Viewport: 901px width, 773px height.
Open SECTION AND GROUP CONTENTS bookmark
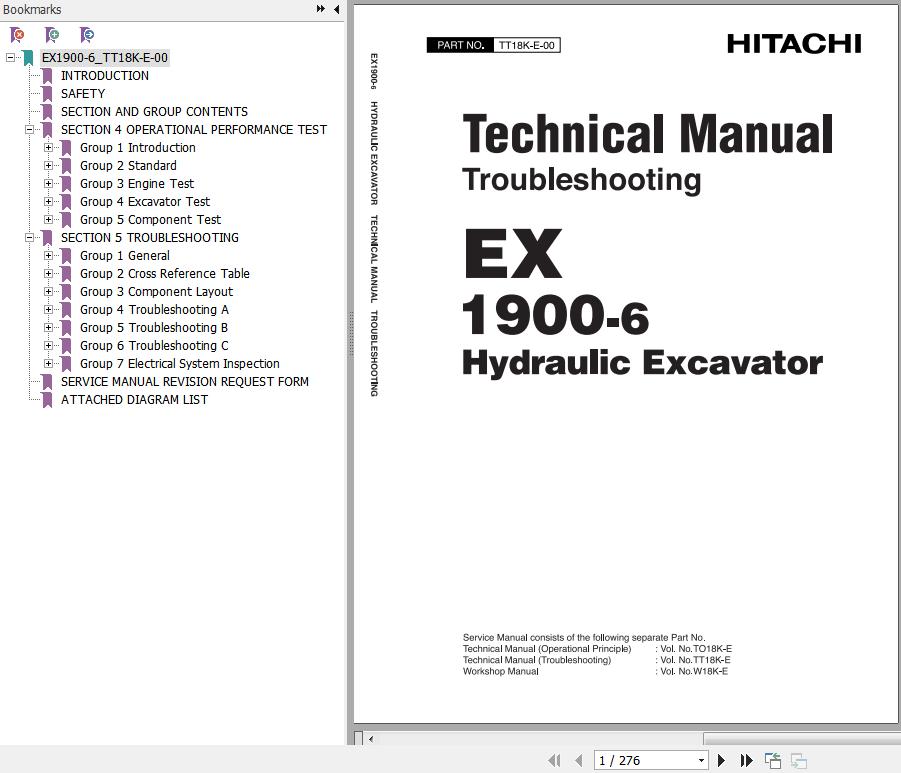(154, 111)
